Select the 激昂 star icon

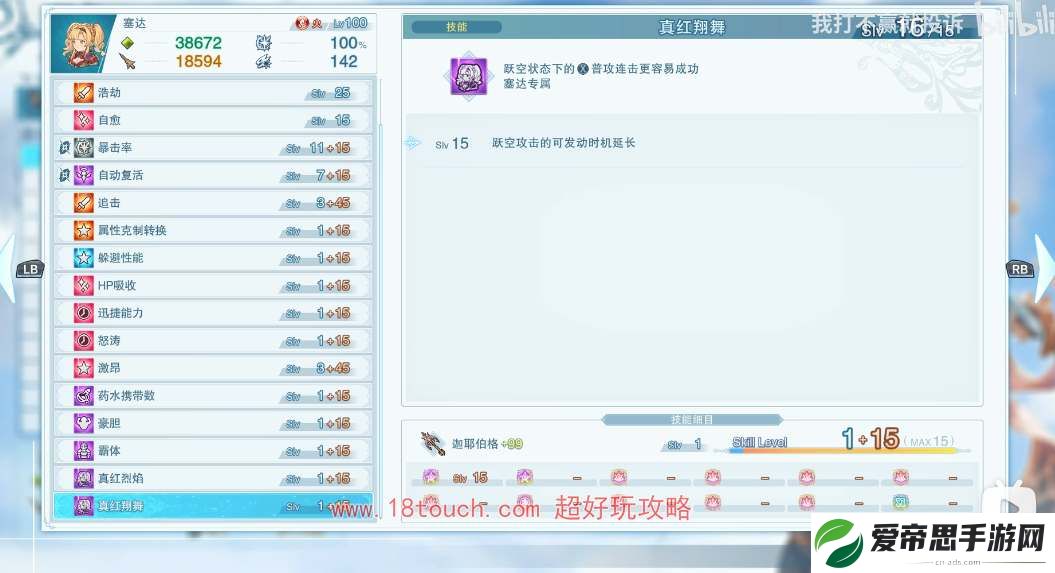tap(83, 368)
